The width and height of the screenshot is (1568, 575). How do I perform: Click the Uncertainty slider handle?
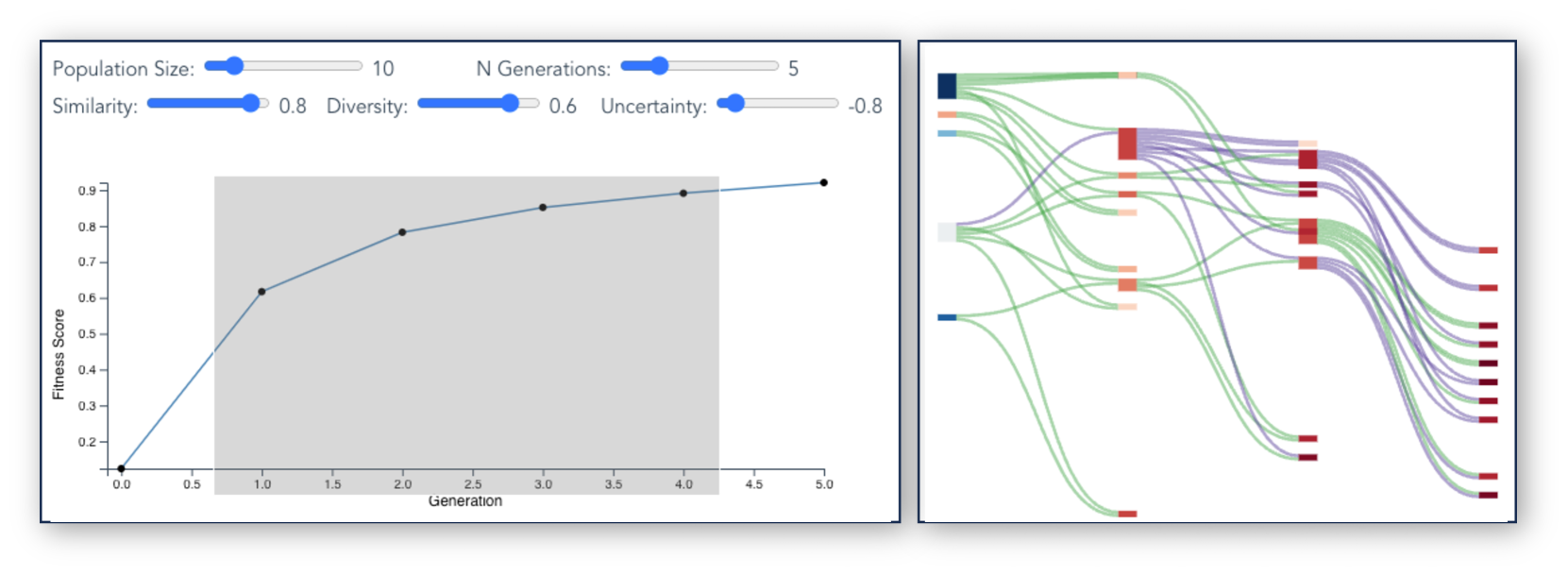[x=735, y=103]
